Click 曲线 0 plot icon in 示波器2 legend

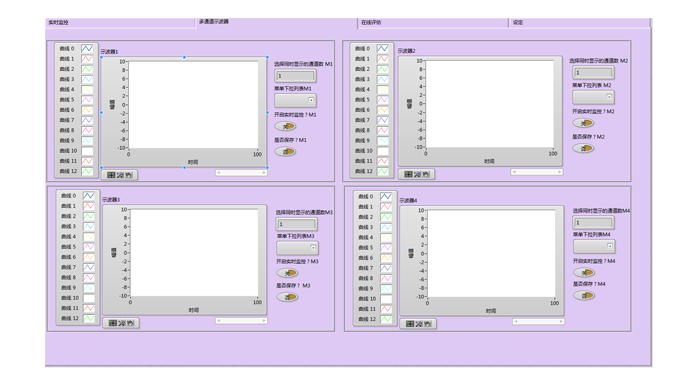[x=383, y=48]
